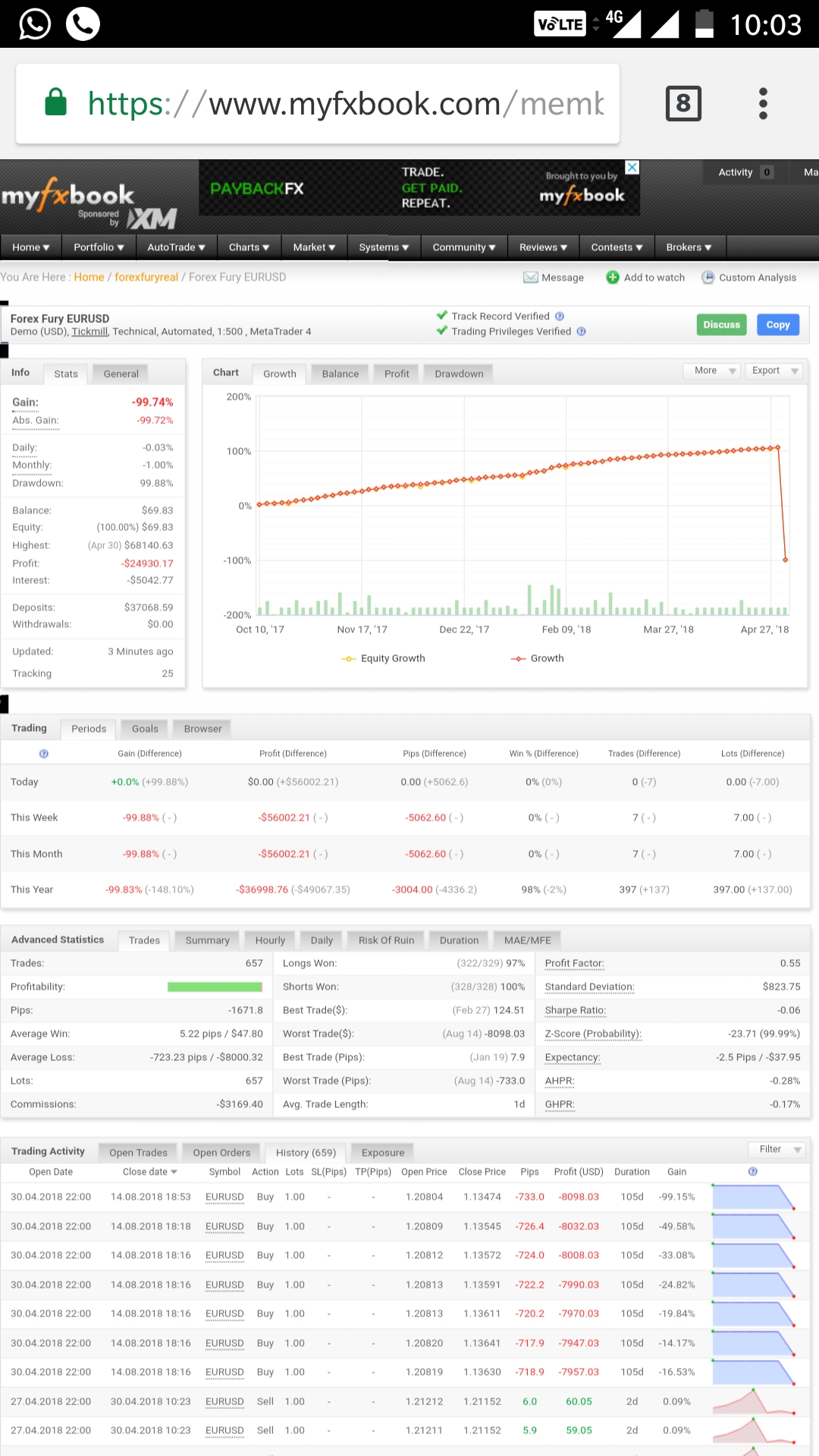Open the Hourly statistics tab

coord(271,940)
